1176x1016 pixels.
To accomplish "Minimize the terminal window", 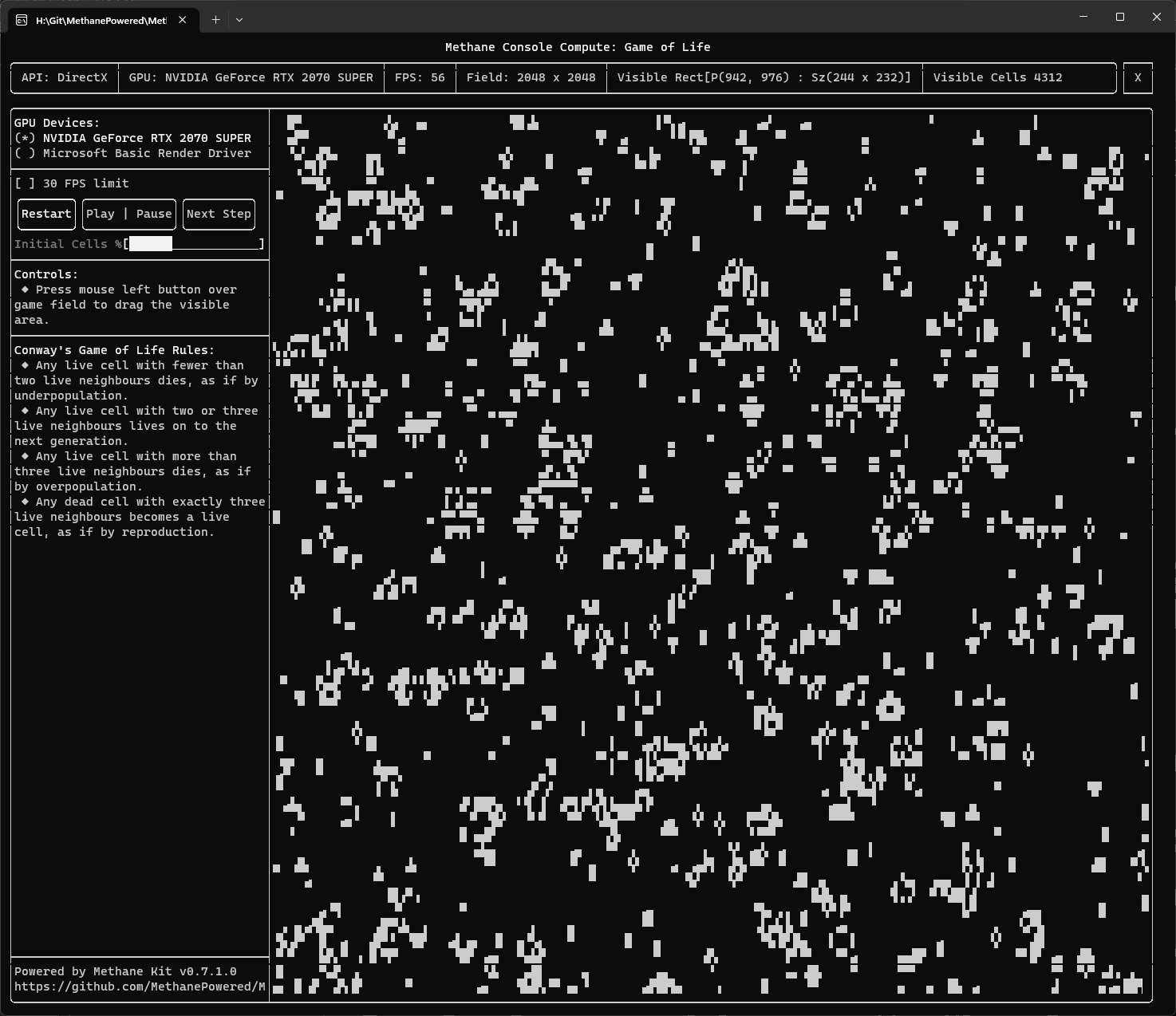I will pyautogui.click(x=1083, y=17).
